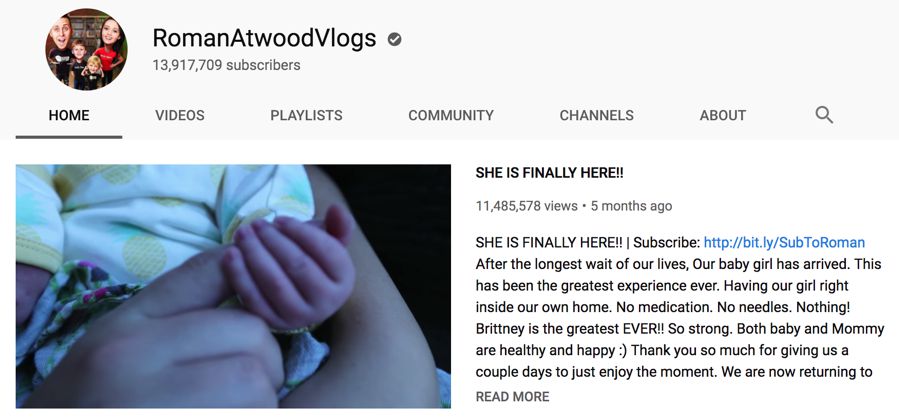Click the SHE IS FINALLY HERE!! video title
The height and width of the screenshot is (418, 899).
click(x=549, y=173)
